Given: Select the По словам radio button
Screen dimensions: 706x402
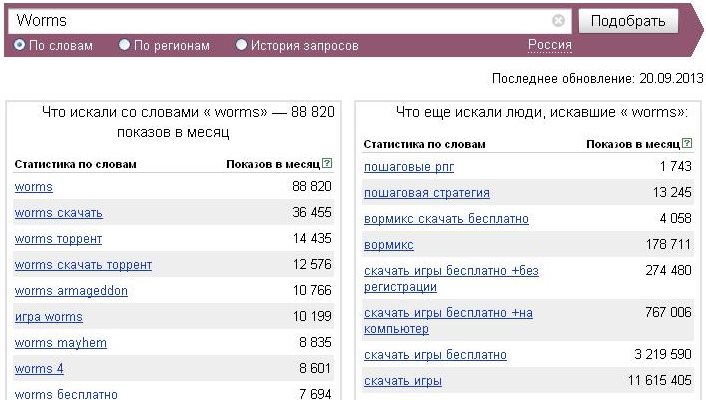Looking at the screenshot, I should [x=19, y=45].
